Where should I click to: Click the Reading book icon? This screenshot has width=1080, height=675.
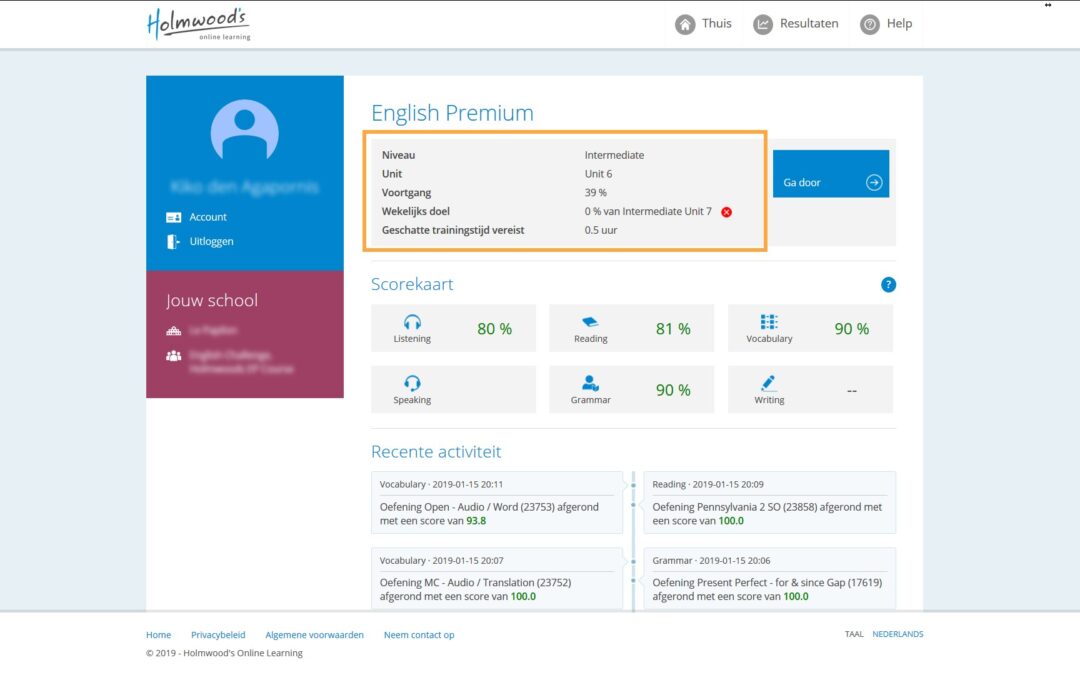[590, 322]
